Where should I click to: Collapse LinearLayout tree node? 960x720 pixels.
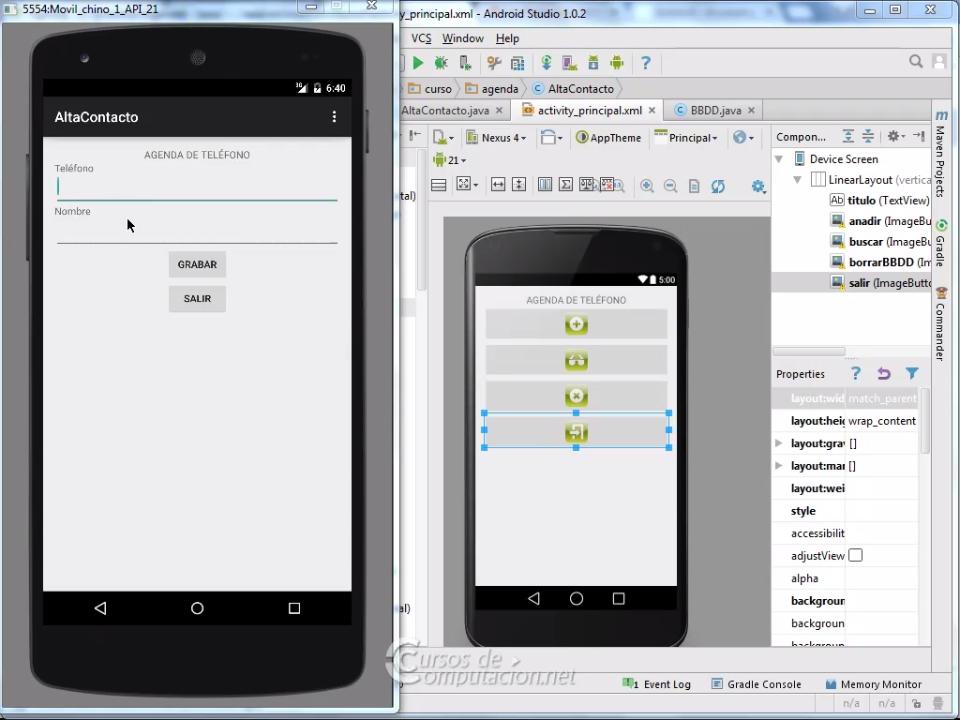[x=798, y=180]
